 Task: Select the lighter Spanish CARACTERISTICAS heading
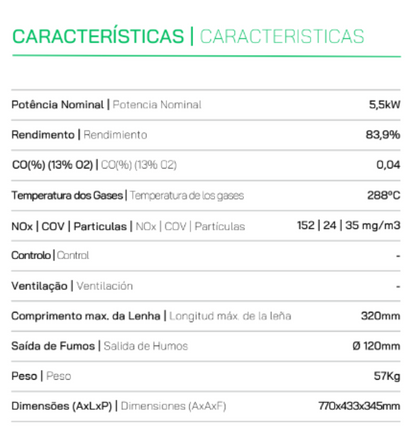[282, 36]
